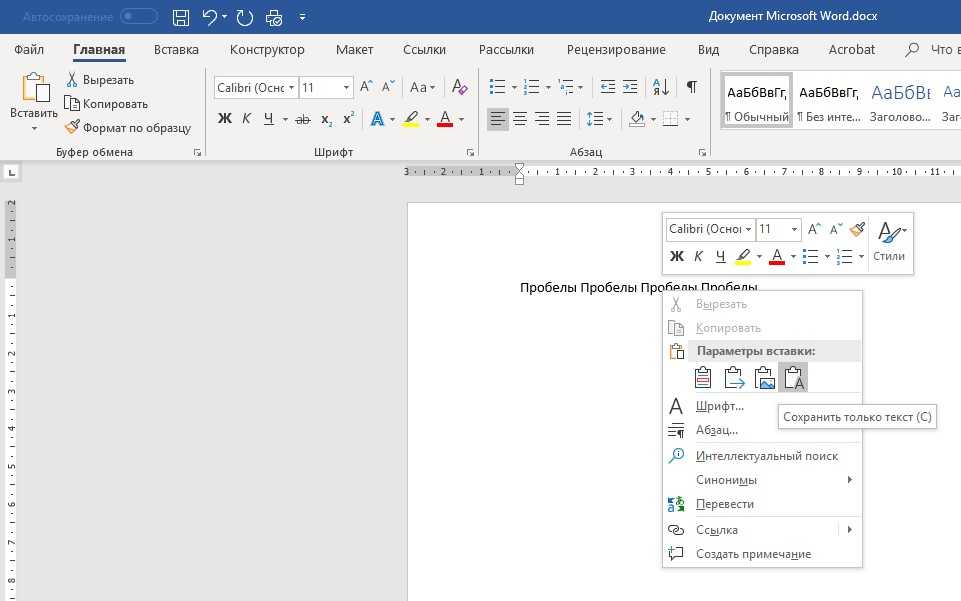Open Customize Quick Access Toolbar arrow
Image resolution: width=961 pixels, height=601 pixels.
click(302, 17)
